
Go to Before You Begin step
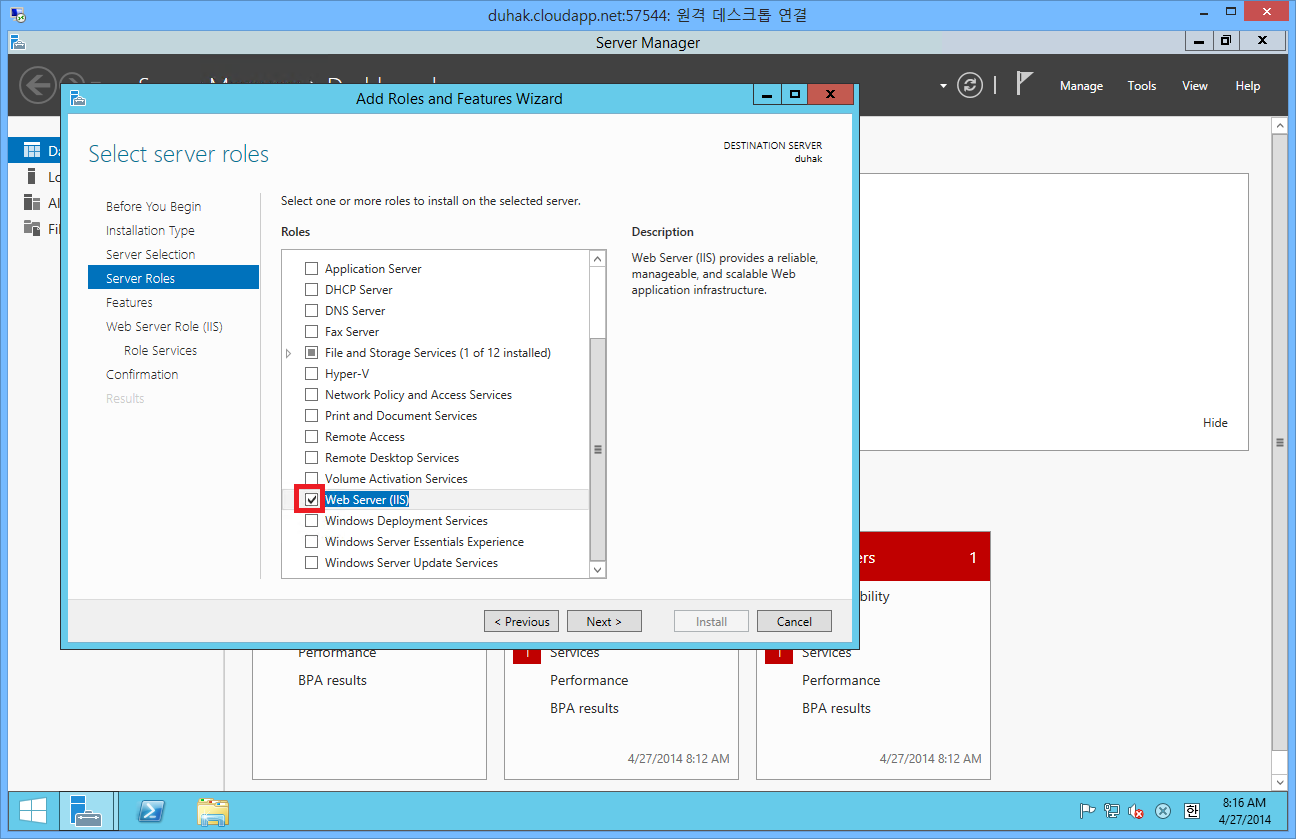[154, 207]
